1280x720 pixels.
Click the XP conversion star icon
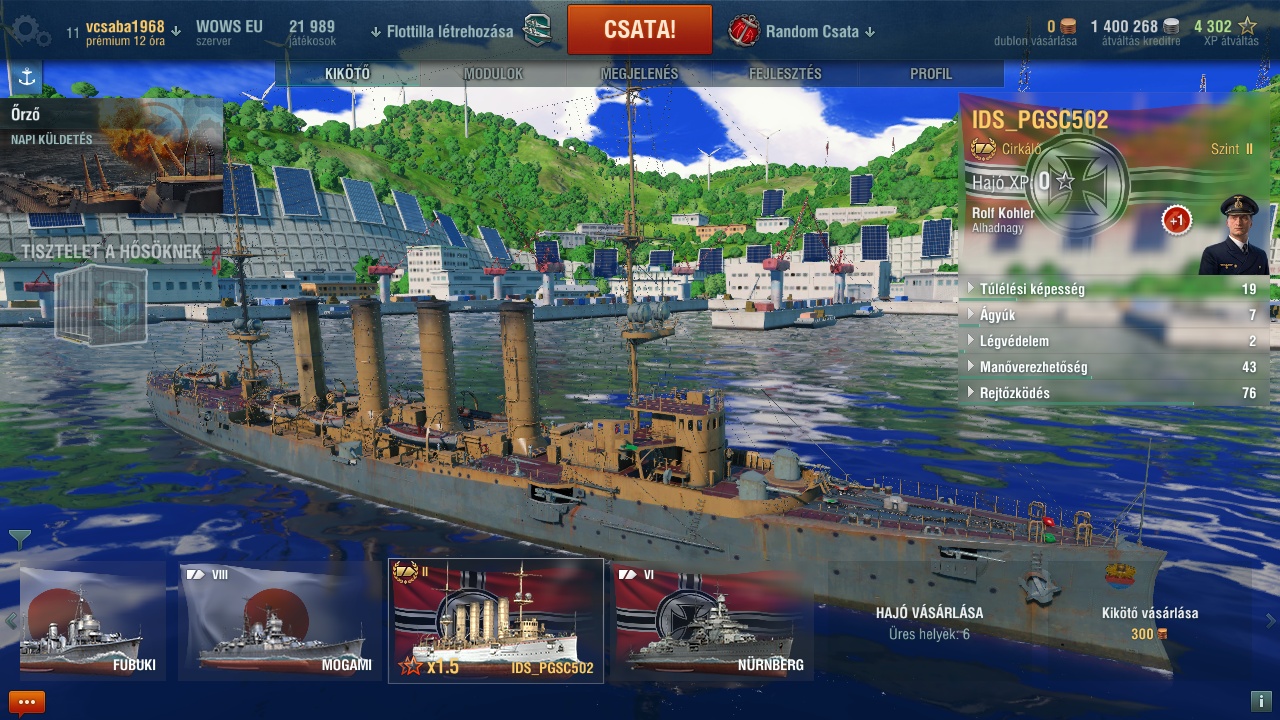[1247, 27]
